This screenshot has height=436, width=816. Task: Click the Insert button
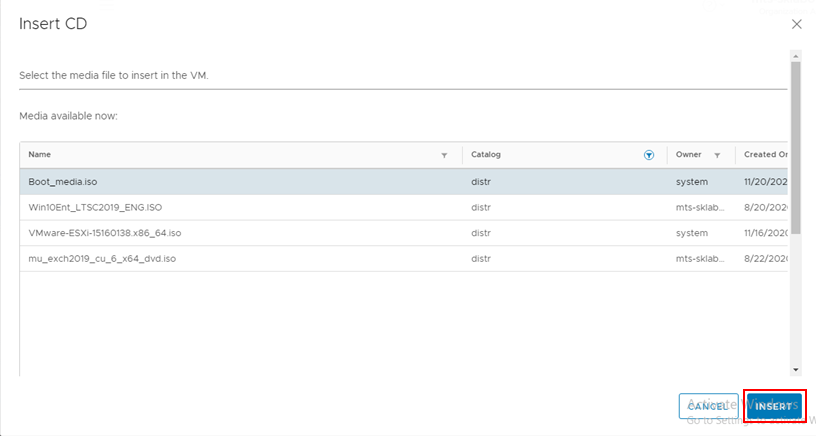click(773, 406)
